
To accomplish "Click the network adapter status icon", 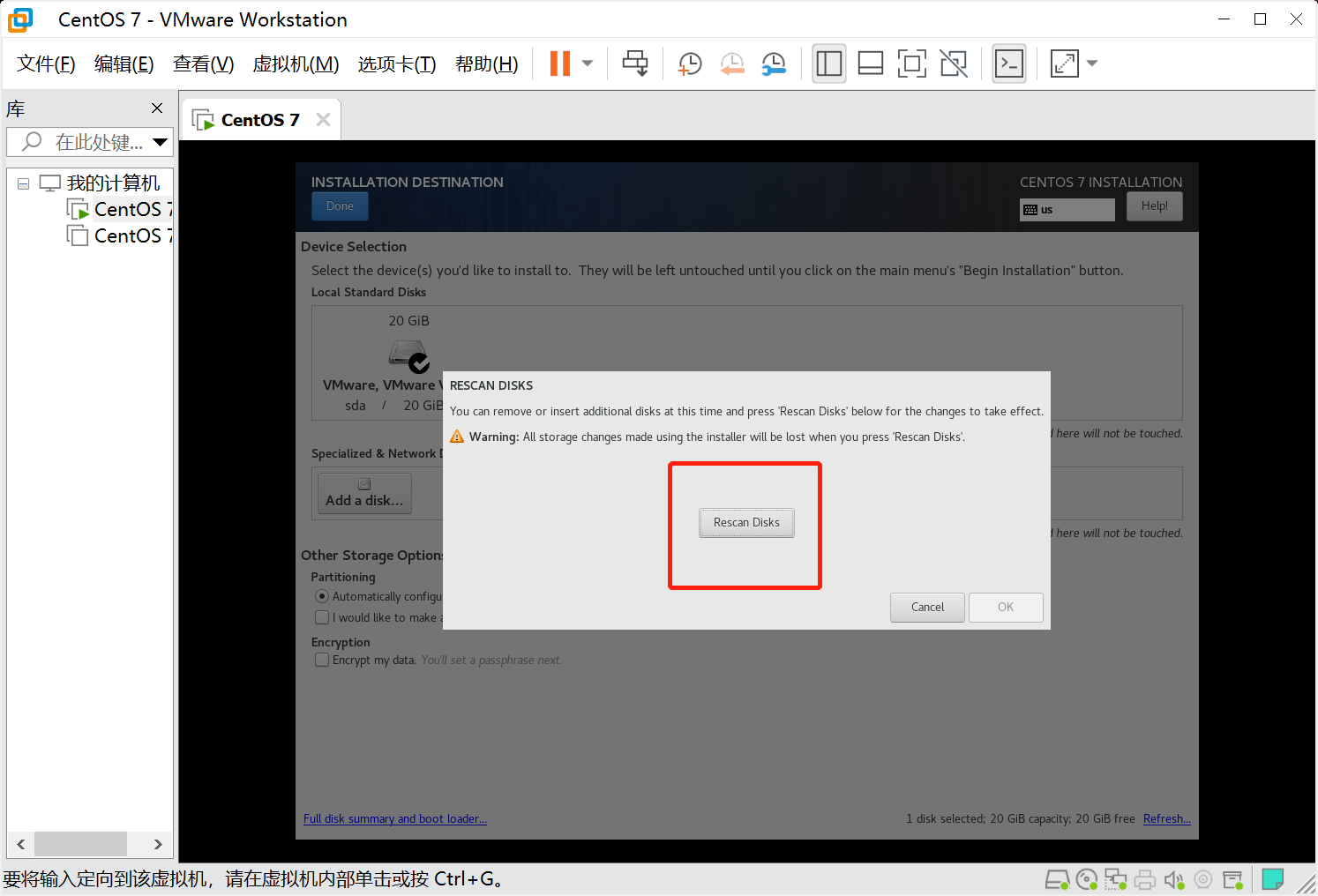I will pyautogui.click(x=1116, y=879).
